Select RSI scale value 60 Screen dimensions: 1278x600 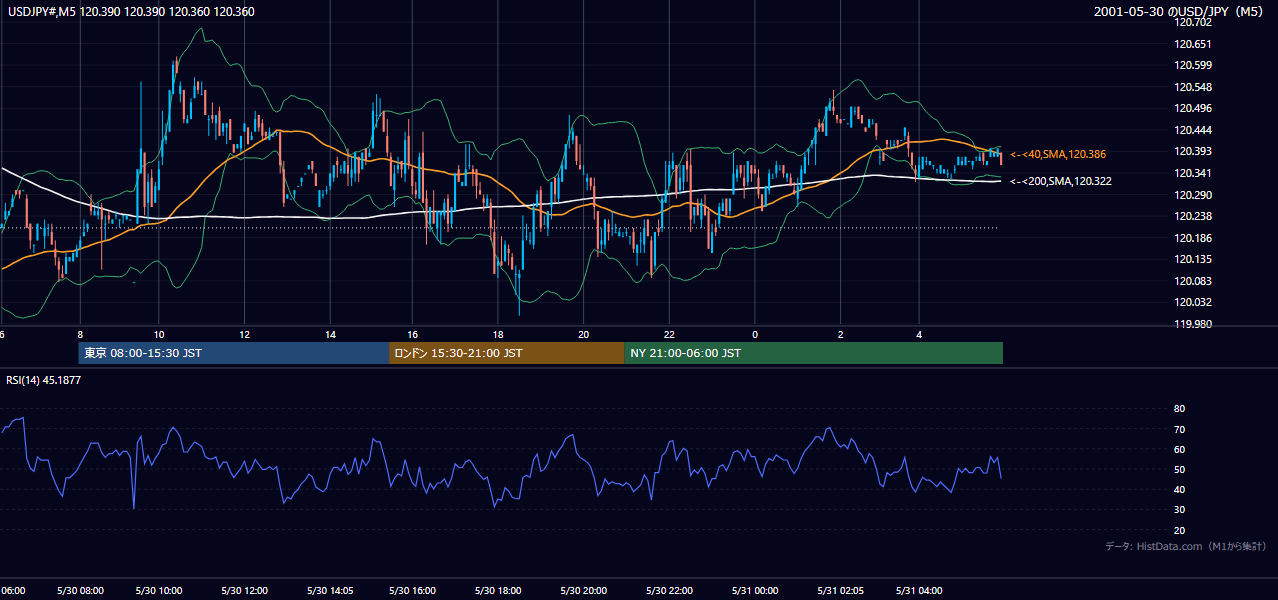point(1179,449)
